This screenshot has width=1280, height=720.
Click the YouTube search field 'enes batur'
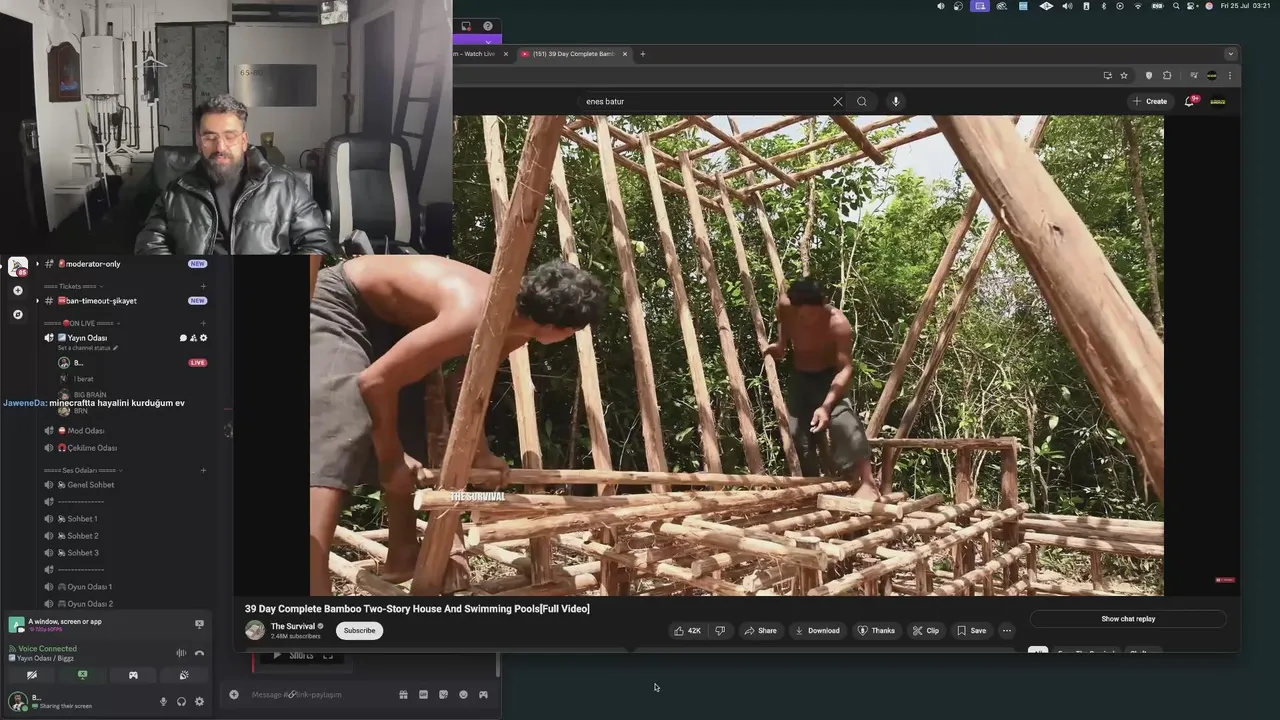(x=705, y=101)
